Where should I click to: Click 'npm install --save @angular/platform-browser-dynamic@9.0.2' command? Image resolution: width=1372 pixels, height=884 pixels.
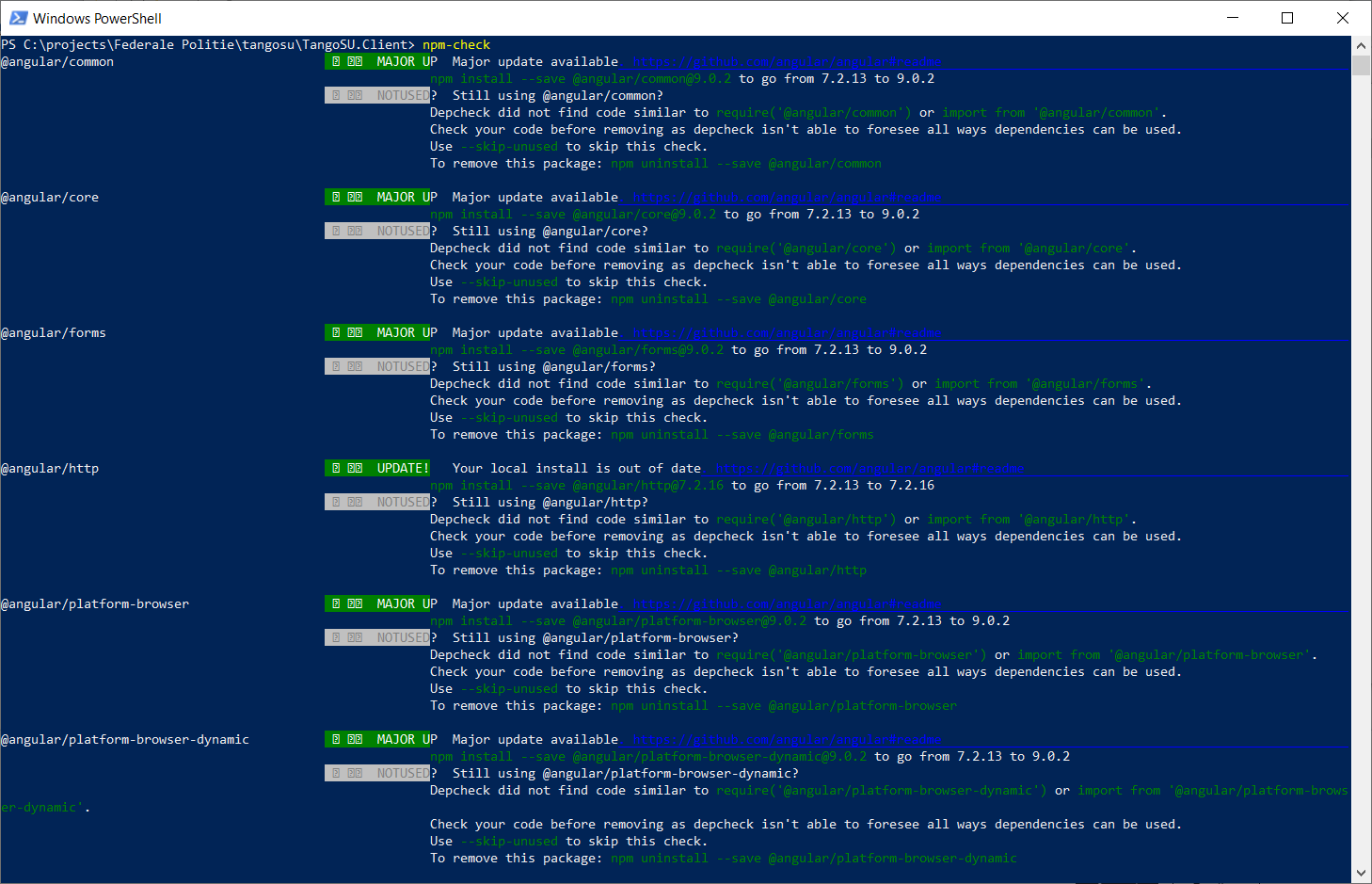(x=648, y=756)
